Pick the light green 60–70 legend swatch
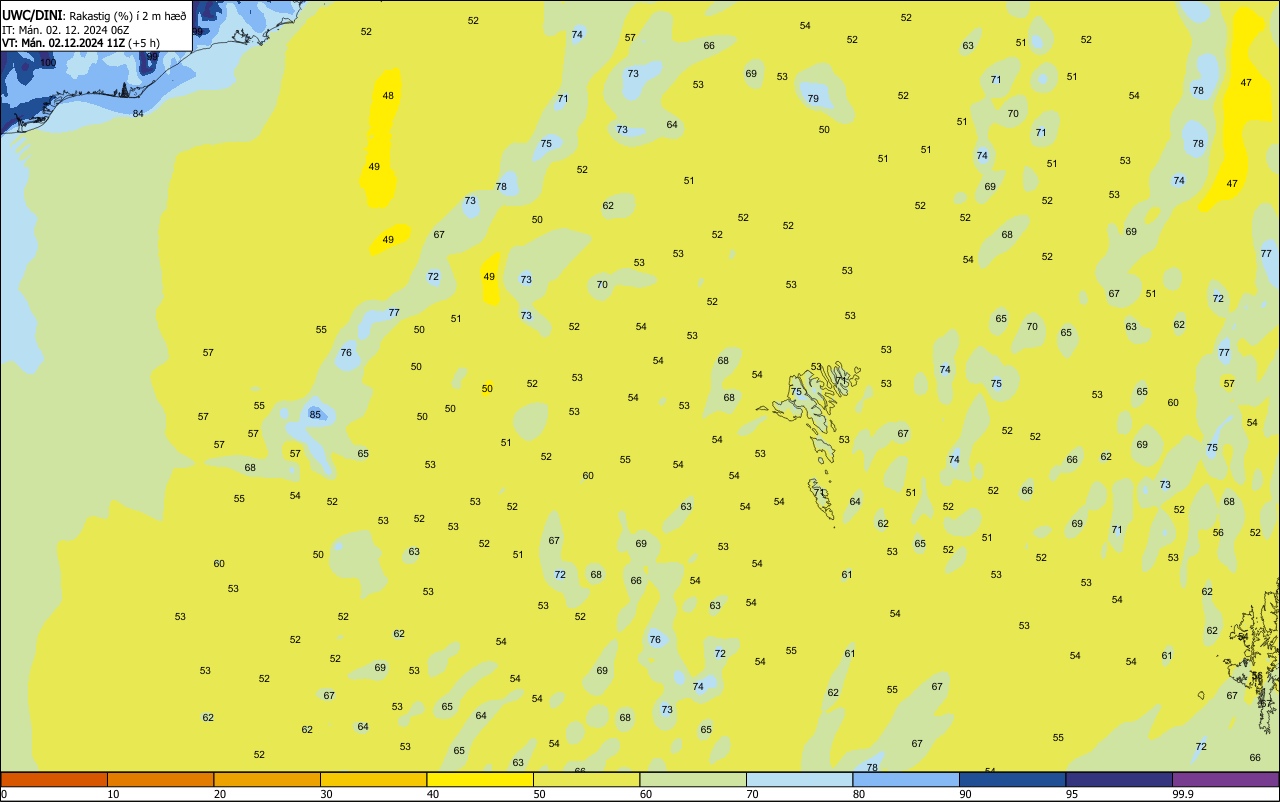 (x=693, y=779)
